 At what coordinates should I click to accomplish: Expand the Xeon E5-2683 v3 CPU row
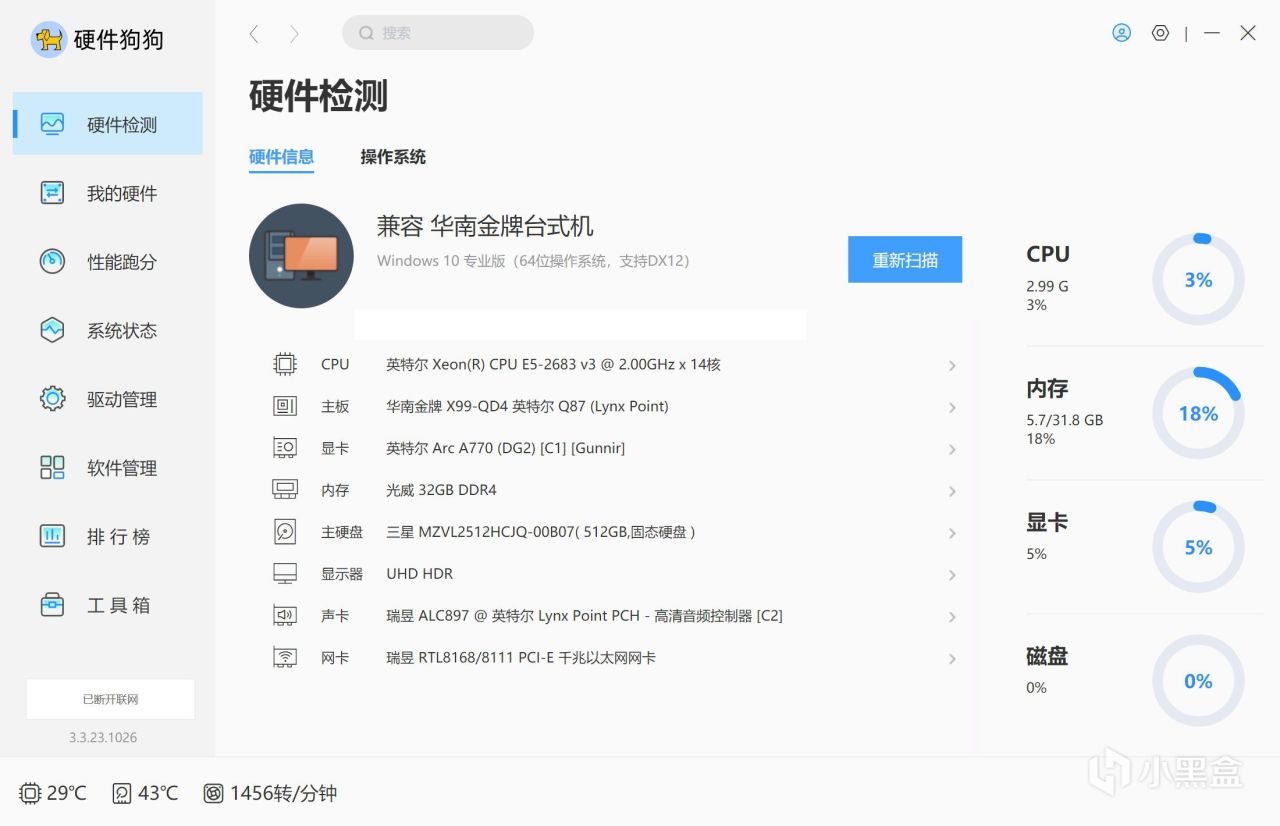(952, 366)
